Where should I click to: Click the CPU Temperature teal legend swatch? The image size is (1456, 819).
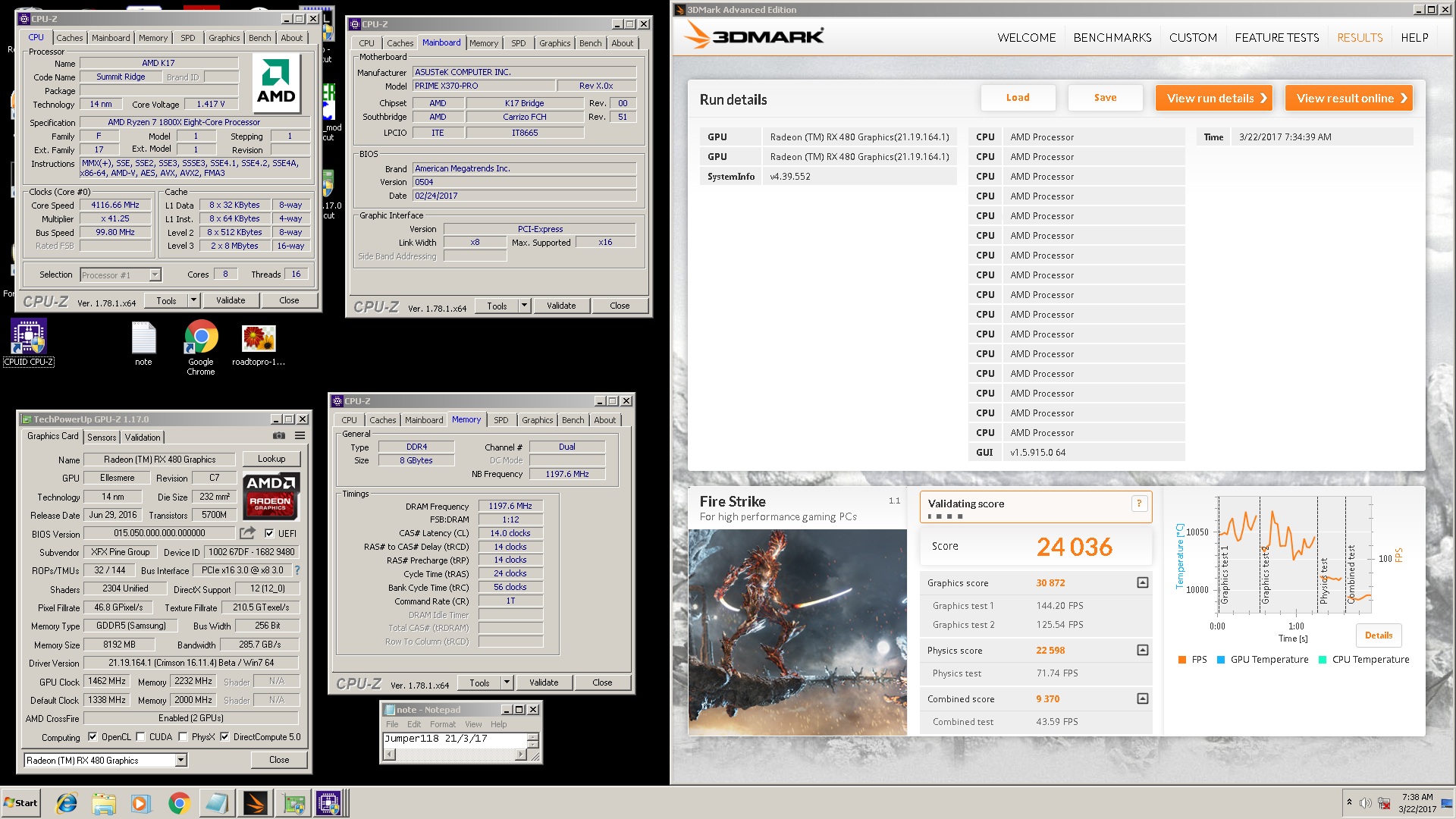click(1323, 660)
